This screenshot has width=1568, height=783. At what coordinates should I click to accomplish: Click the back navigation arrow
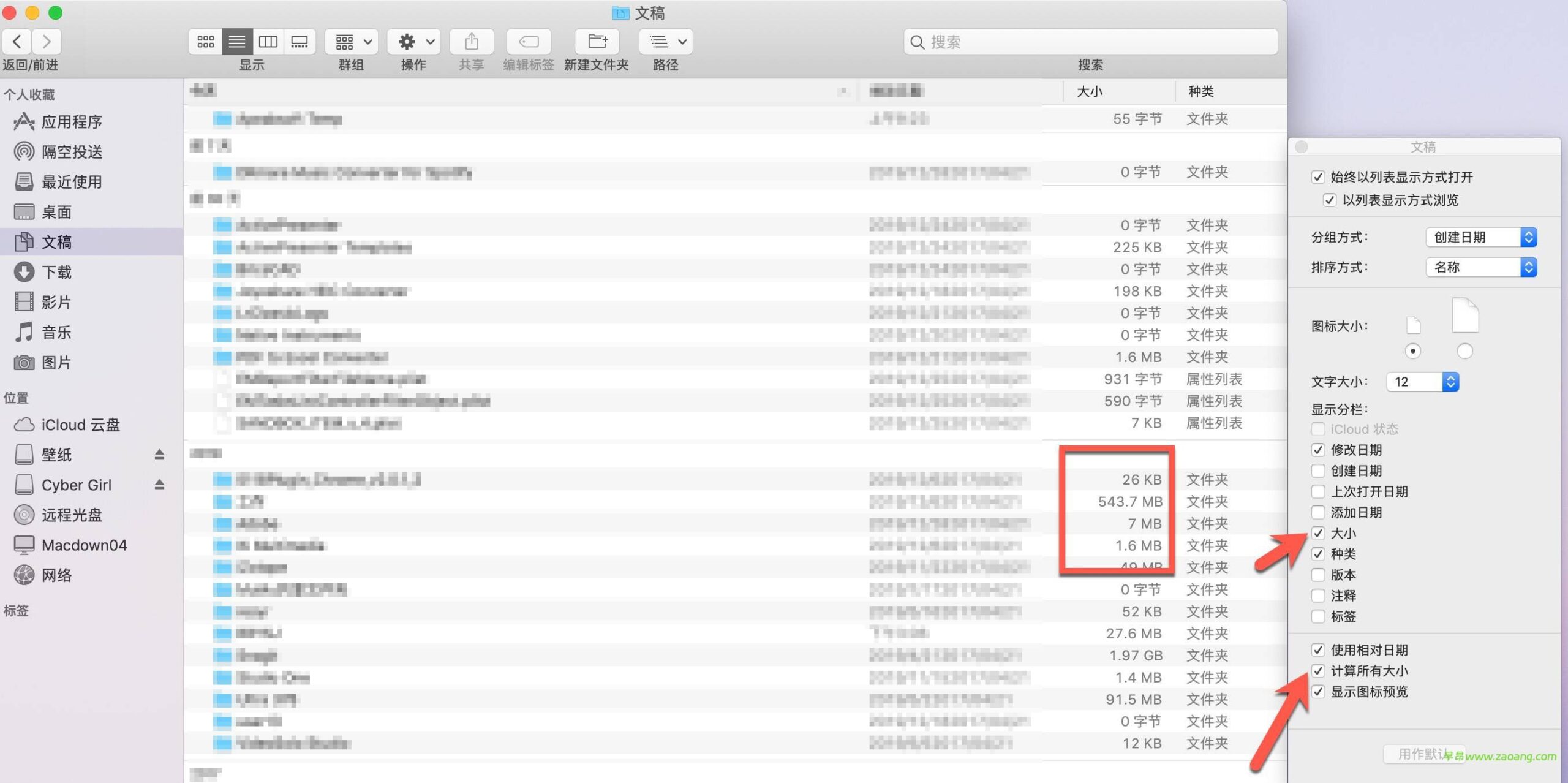pyautogui.click(x=17, y=42)
